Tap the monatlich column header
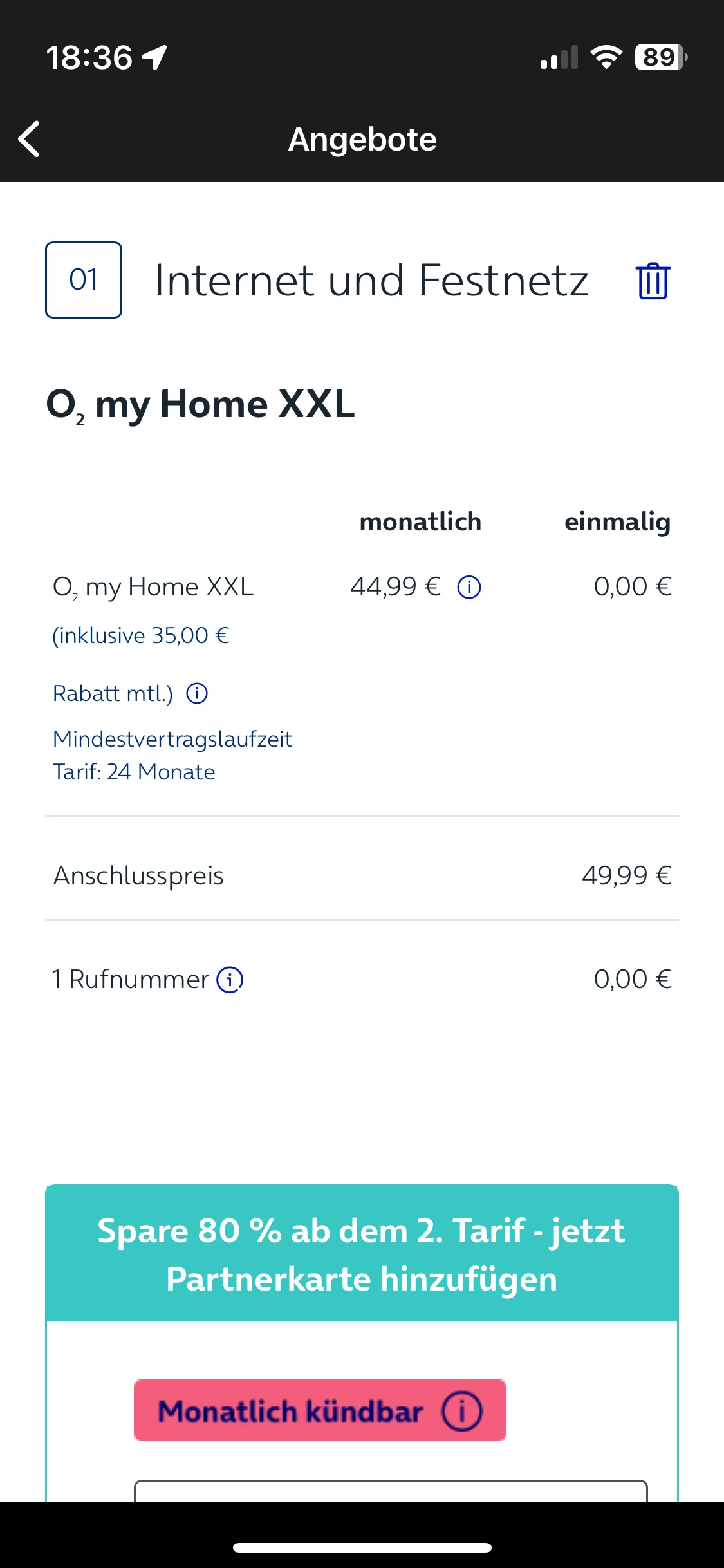This screenshot has width=724, height=1568. [420, 522]
